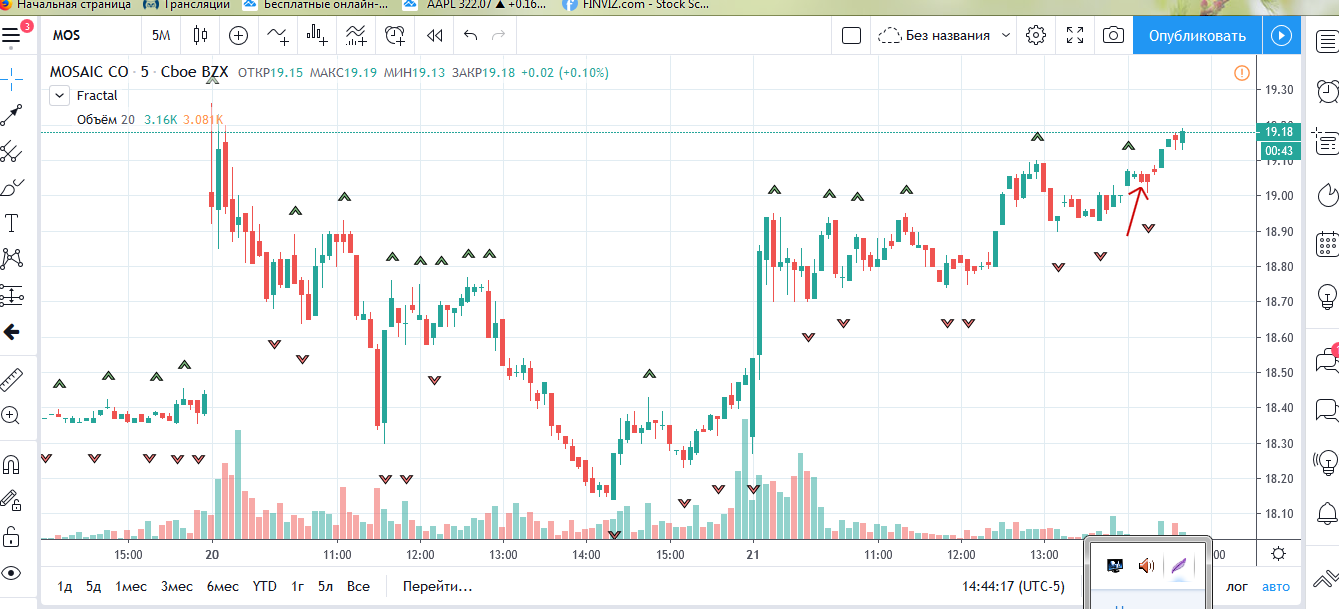Click the left toolbar back arrow icon
Viewport: 1339px width, 609px height.
(x=11, y=332)
